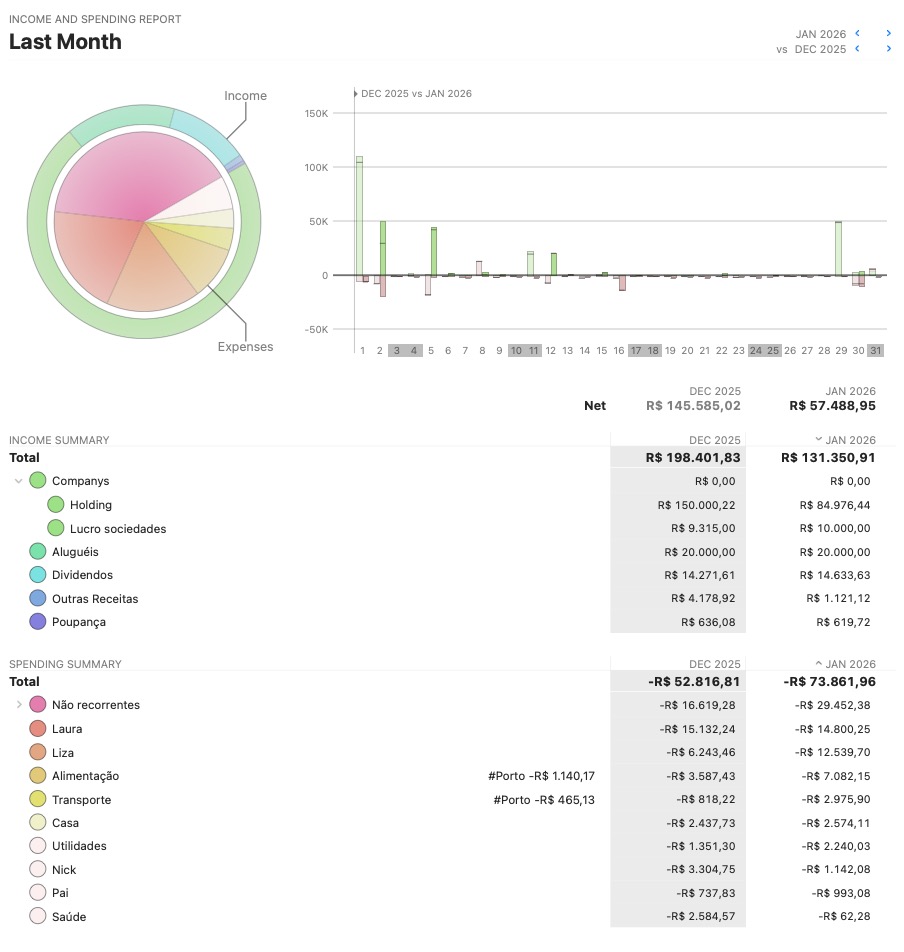Go to previous month for JAN 2026

coord(858,34)
